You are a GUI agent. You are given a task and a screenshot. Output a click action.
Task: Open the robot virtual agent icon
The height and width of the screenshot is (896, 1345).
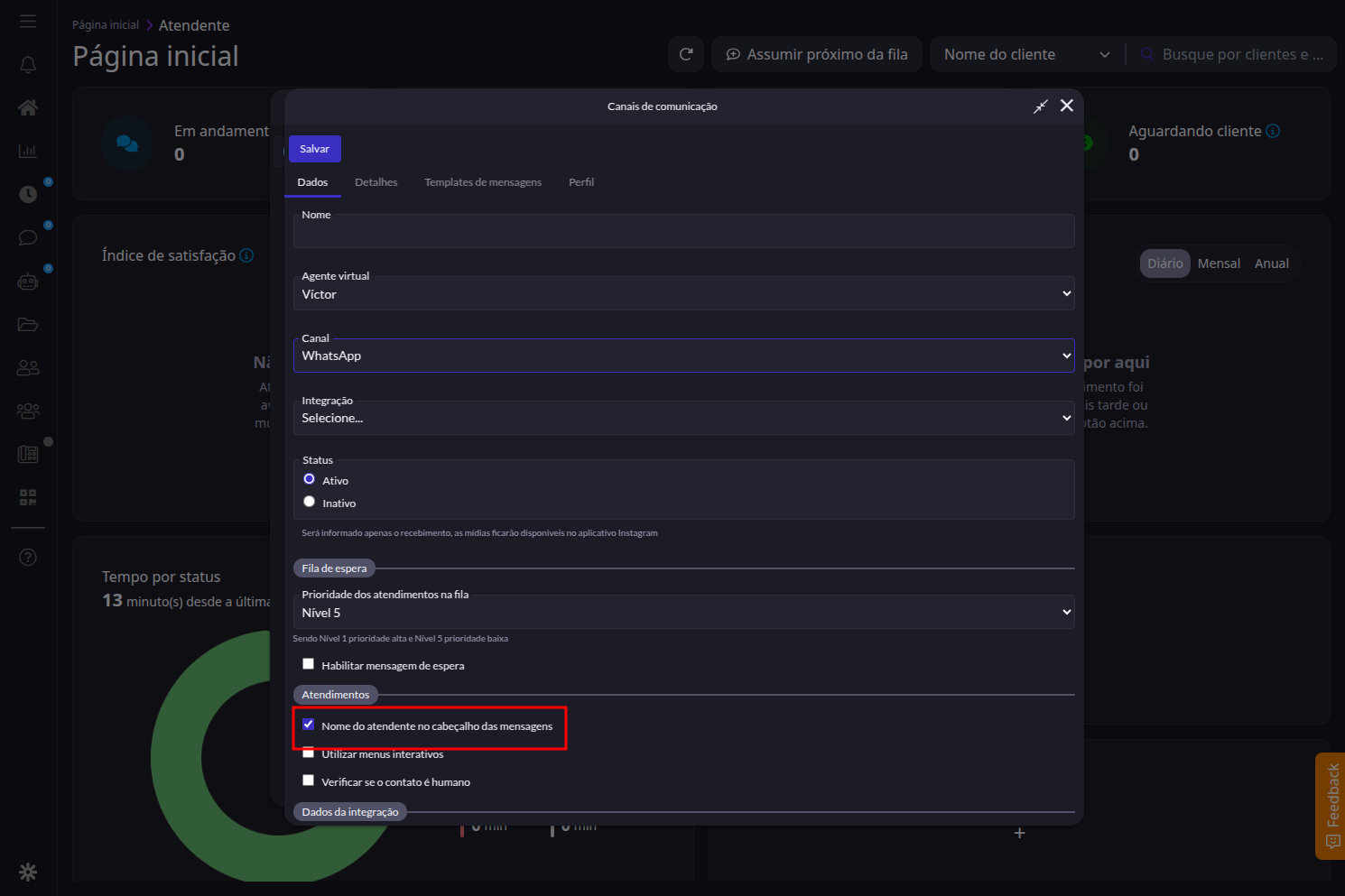click(x=28, y=281)
